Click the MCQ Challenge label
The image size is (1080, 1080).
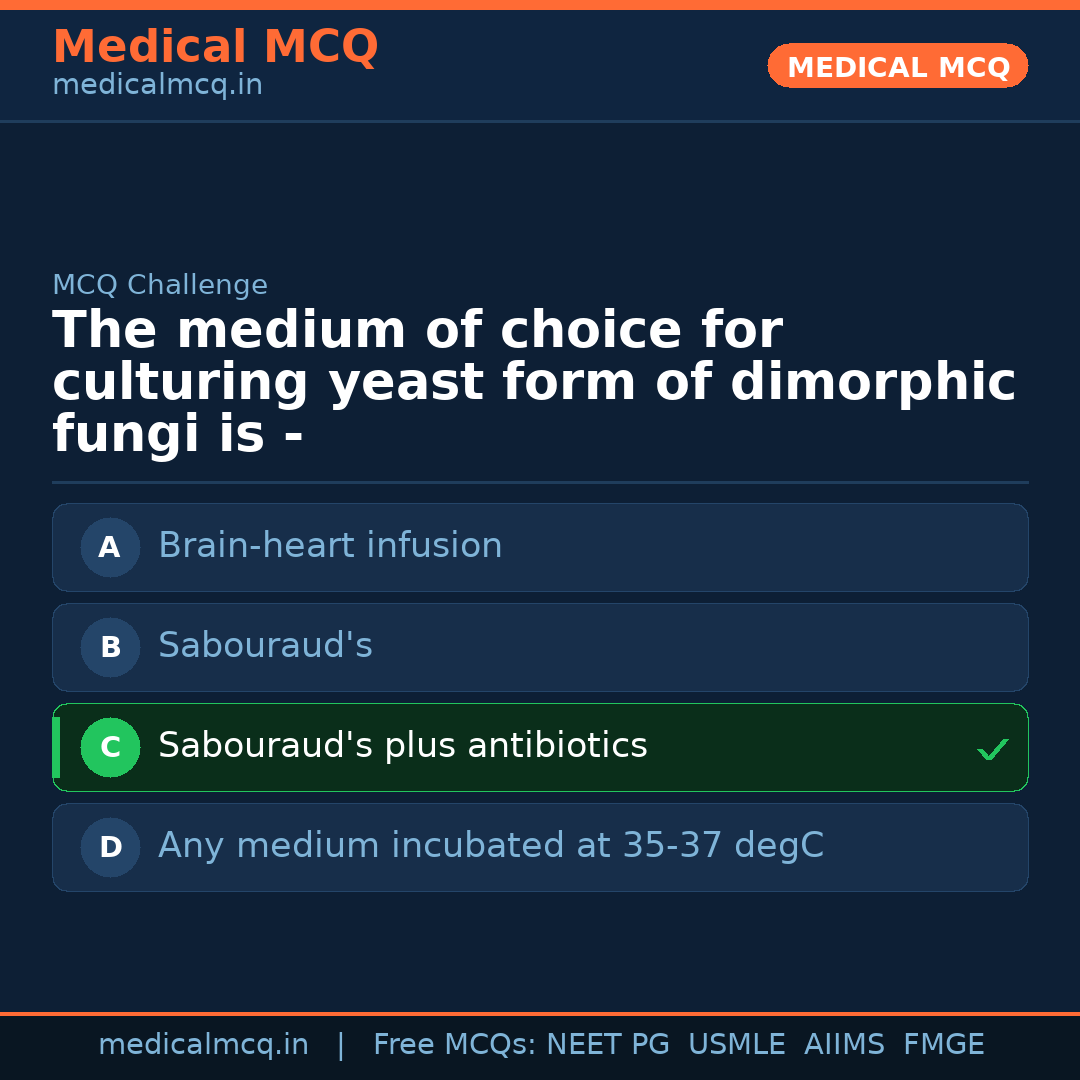pos(160,285)
